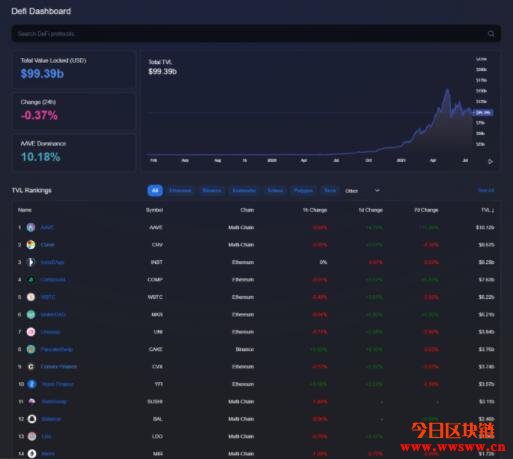Viewport: 513px width, 459px height.
Task: Click the Uniswap protocol logo
Action: tap(31, 332)
